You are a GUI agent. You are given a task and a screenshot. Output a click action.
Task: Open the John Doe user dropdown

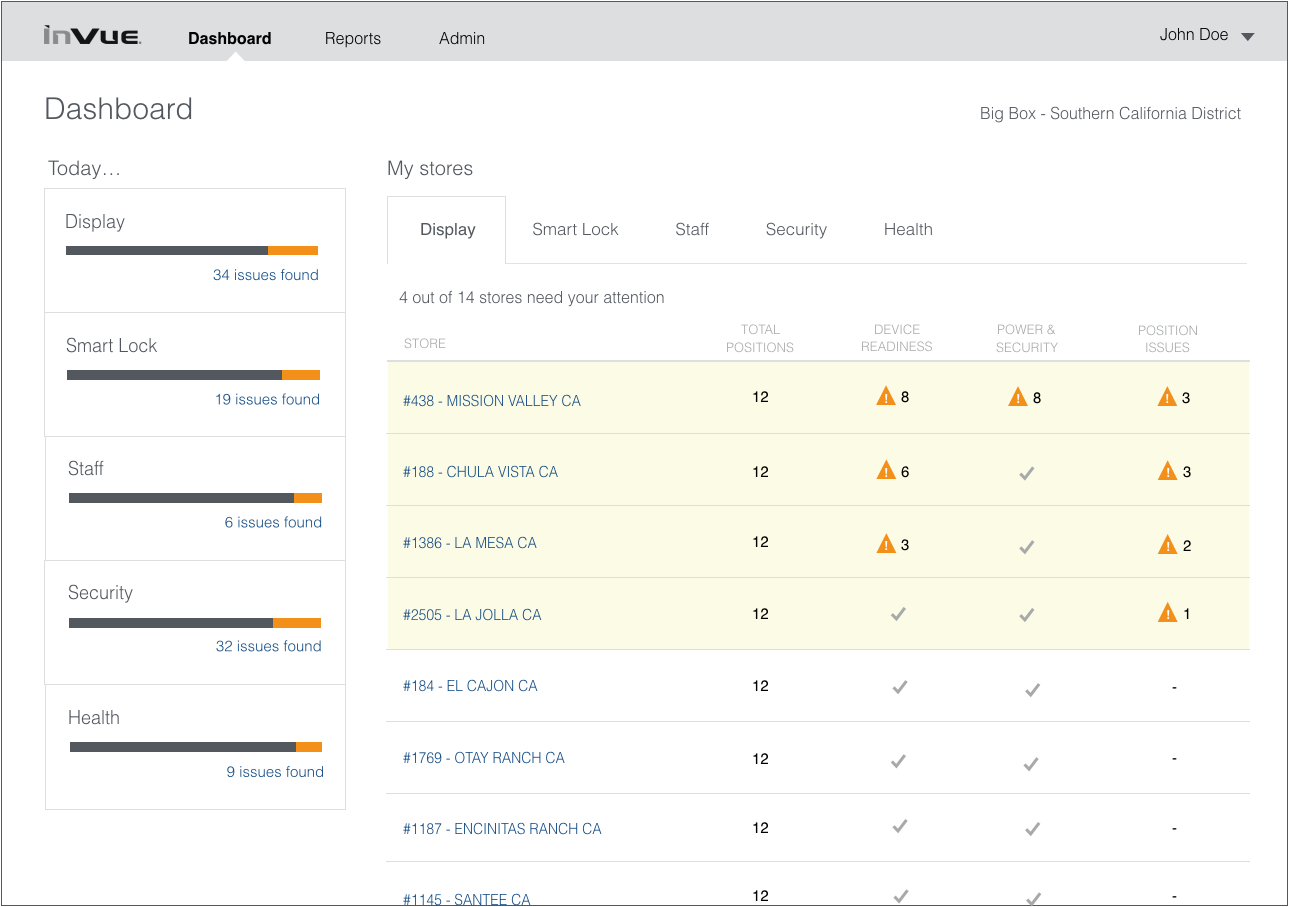click(x=1206, y=36)
